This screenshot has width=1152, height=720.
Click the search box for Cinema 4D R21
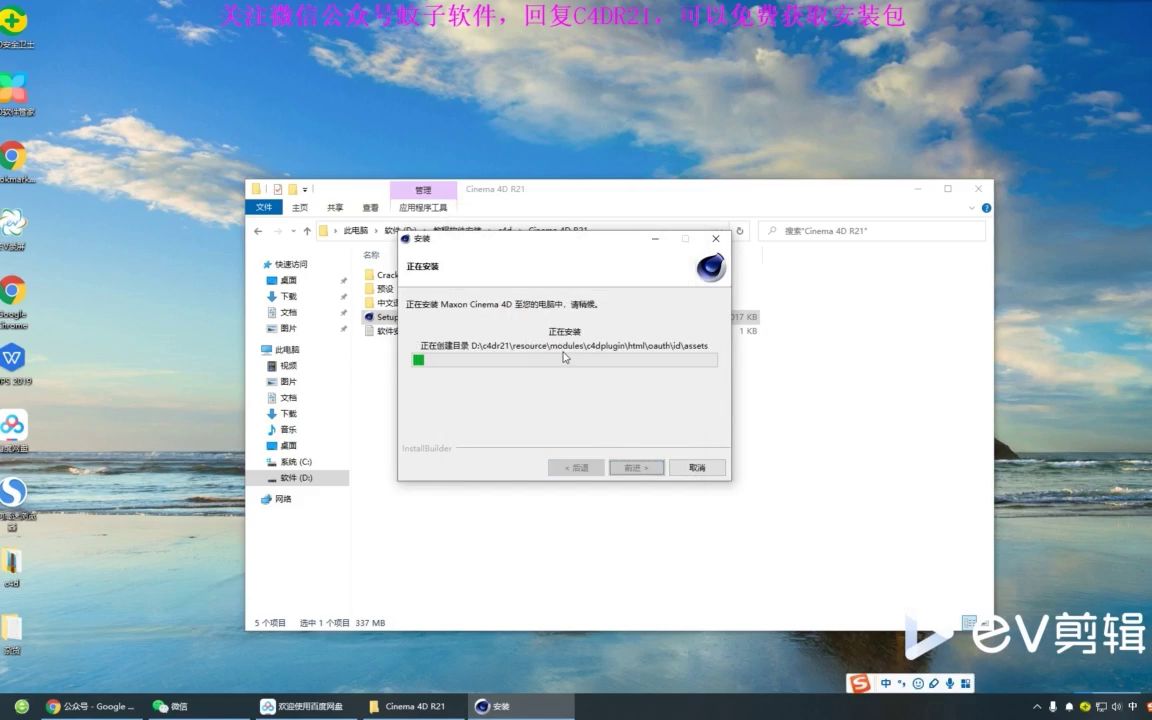tap(871, 231)
